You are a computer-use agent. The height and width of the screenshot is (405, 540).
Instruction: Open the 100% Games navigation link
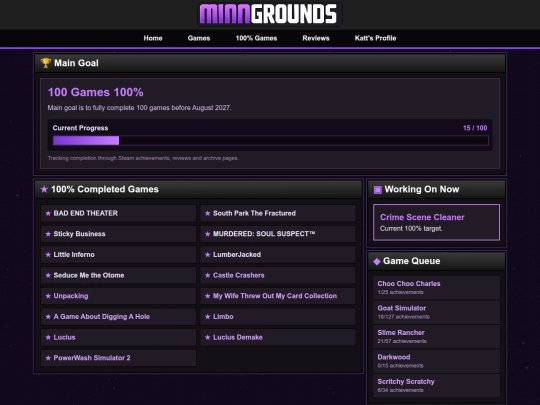256,38
